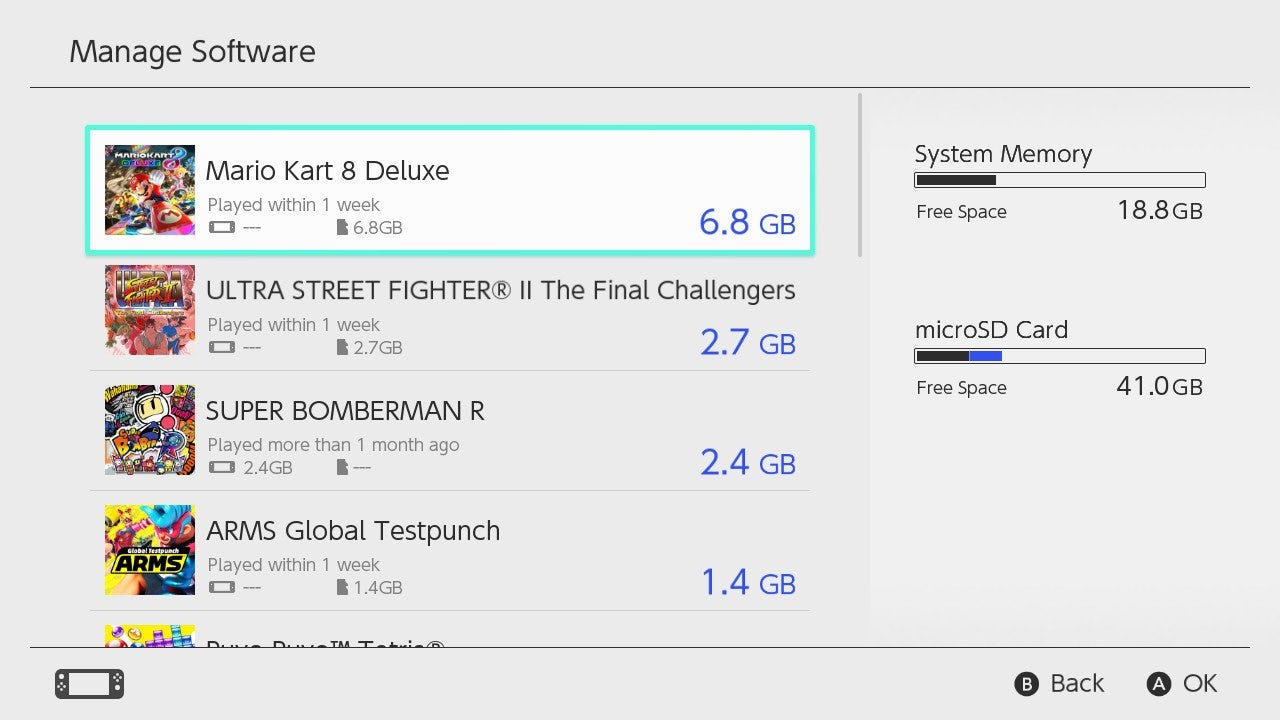Click the 2.7 GB size of Street Fighter
Image resolution: width=1280 pixels, height=720 pixels.
click(747, 343)
